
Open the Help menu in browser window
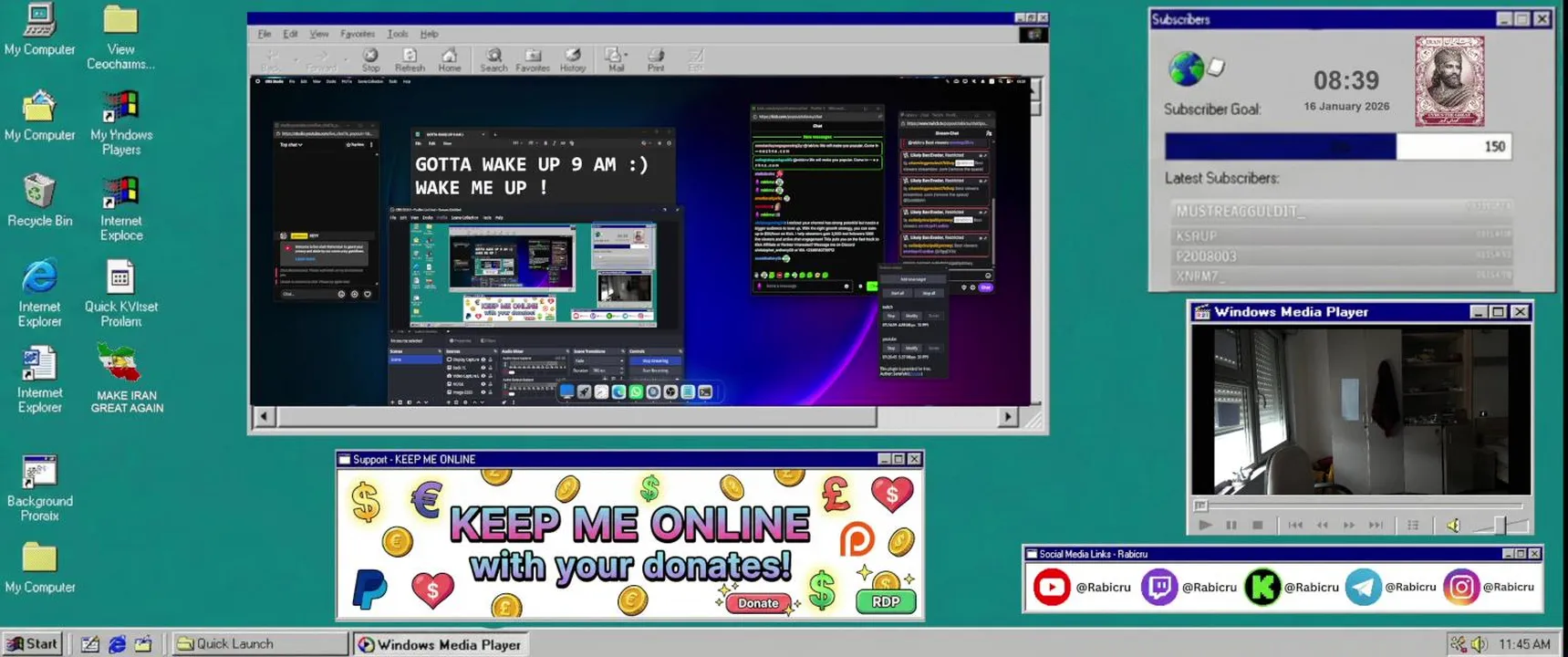[x=429, y=34]
